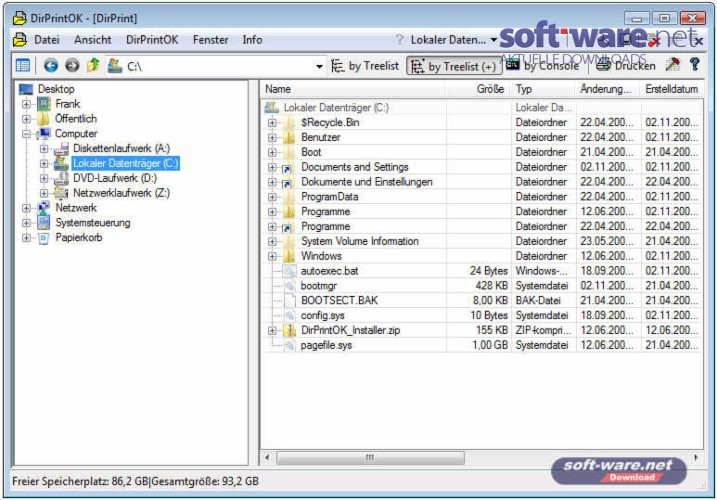Screen dimensions: 717x500
Task: Open the blue question mark help icon
Action: [x=695, y=65]
